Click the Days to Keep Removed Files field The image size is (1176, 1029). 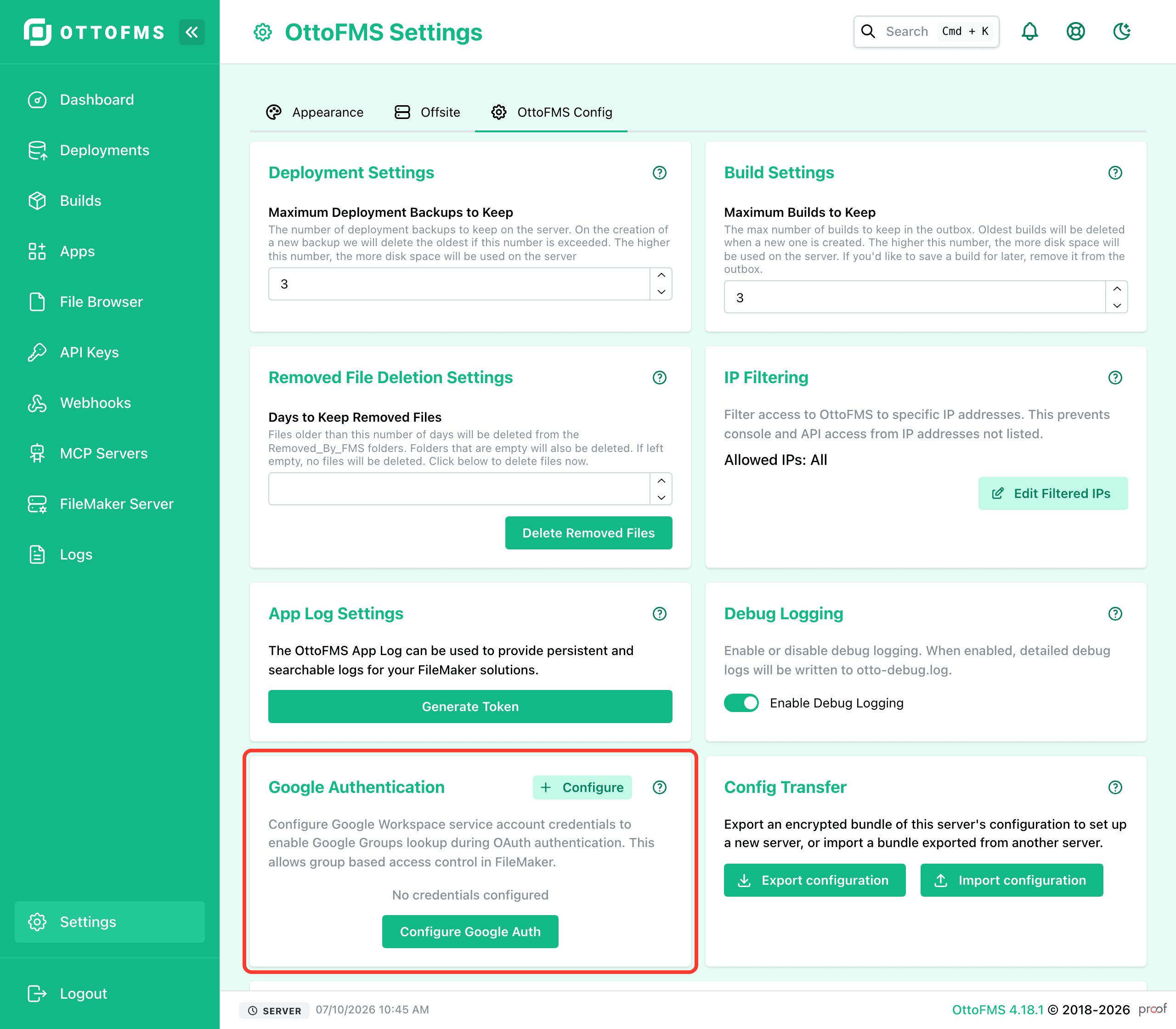tap(459, 489)
